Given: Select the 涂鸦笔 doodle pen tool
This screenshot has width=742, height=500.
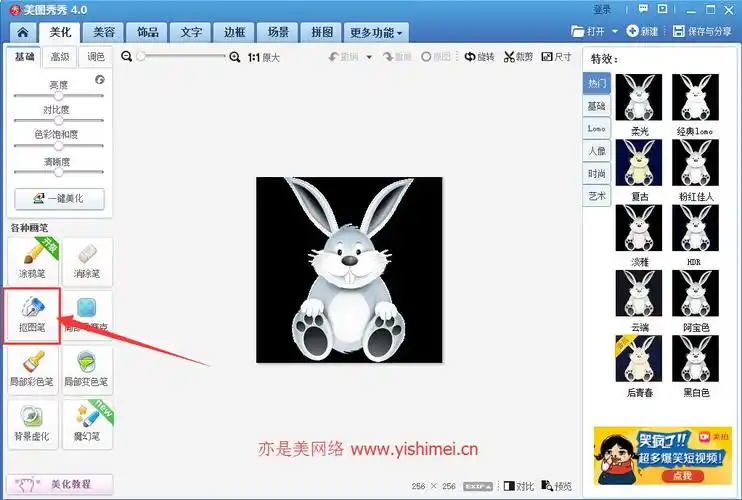Looking at the screenshot, I should [32, 259].
